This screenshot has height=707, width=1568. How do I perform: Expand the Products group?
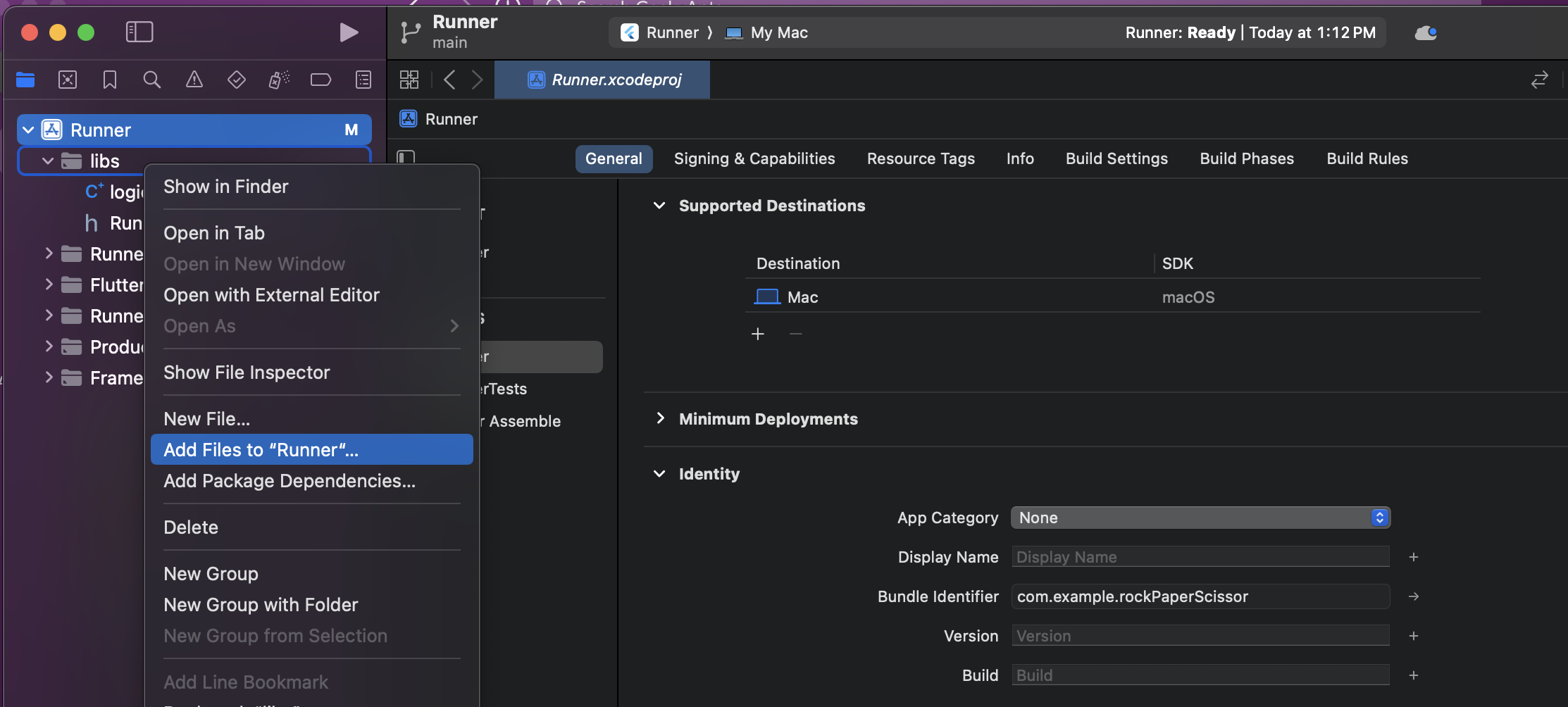(49, 346)
